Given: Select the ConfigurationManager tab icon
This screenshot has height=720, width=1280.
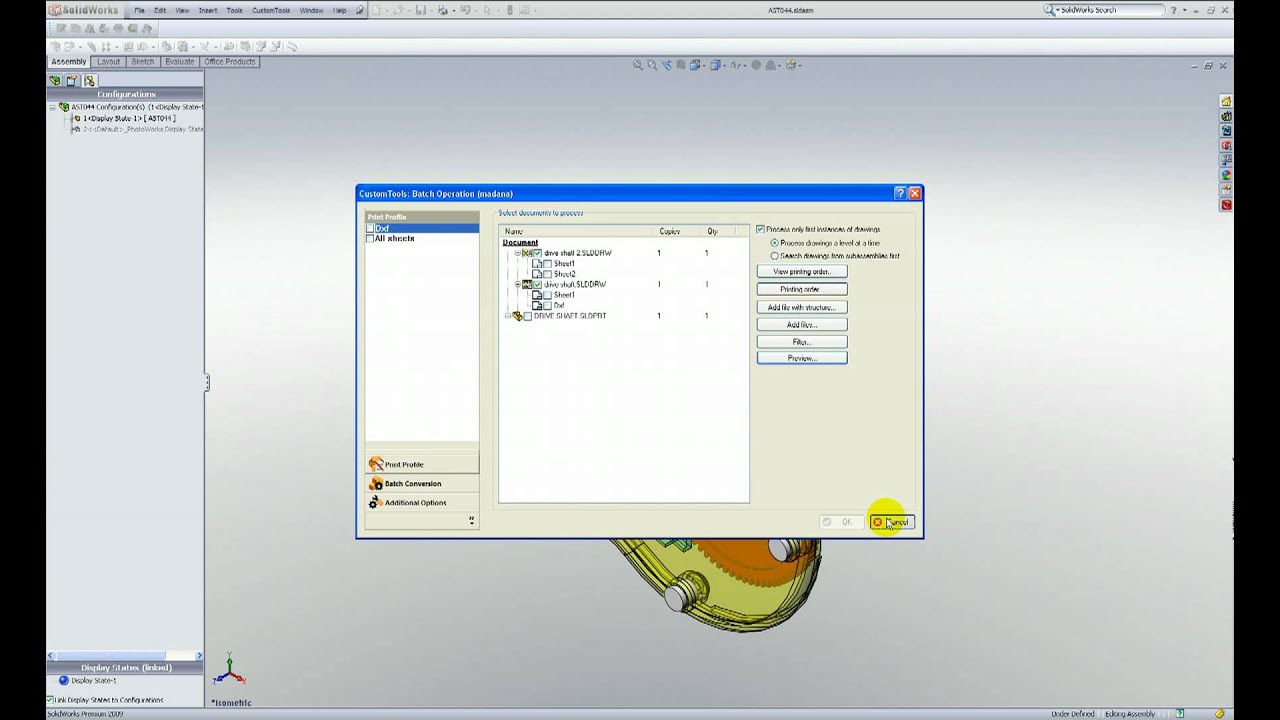Looking at the screenshot, I should 89,80.
